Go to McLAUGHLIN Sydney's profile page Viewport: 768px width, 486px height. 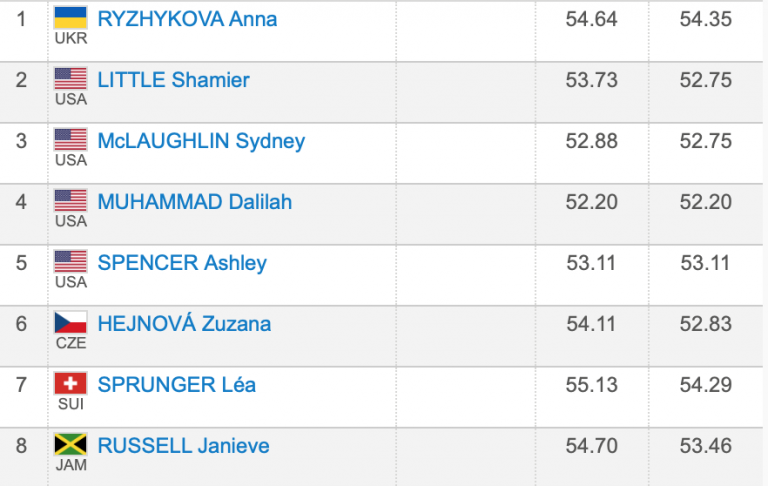(x=201, y=141)
